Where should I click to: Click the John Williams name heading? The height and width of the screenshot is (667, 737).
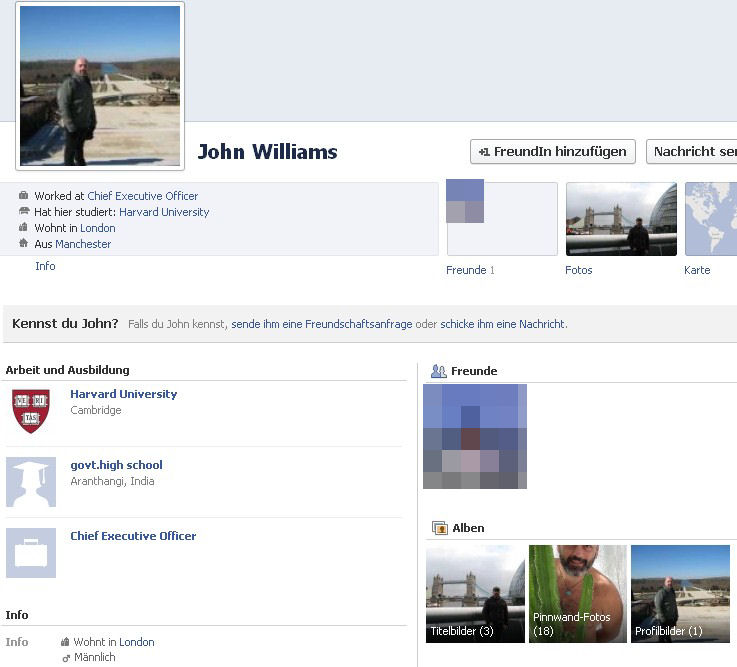pos(267,151)
